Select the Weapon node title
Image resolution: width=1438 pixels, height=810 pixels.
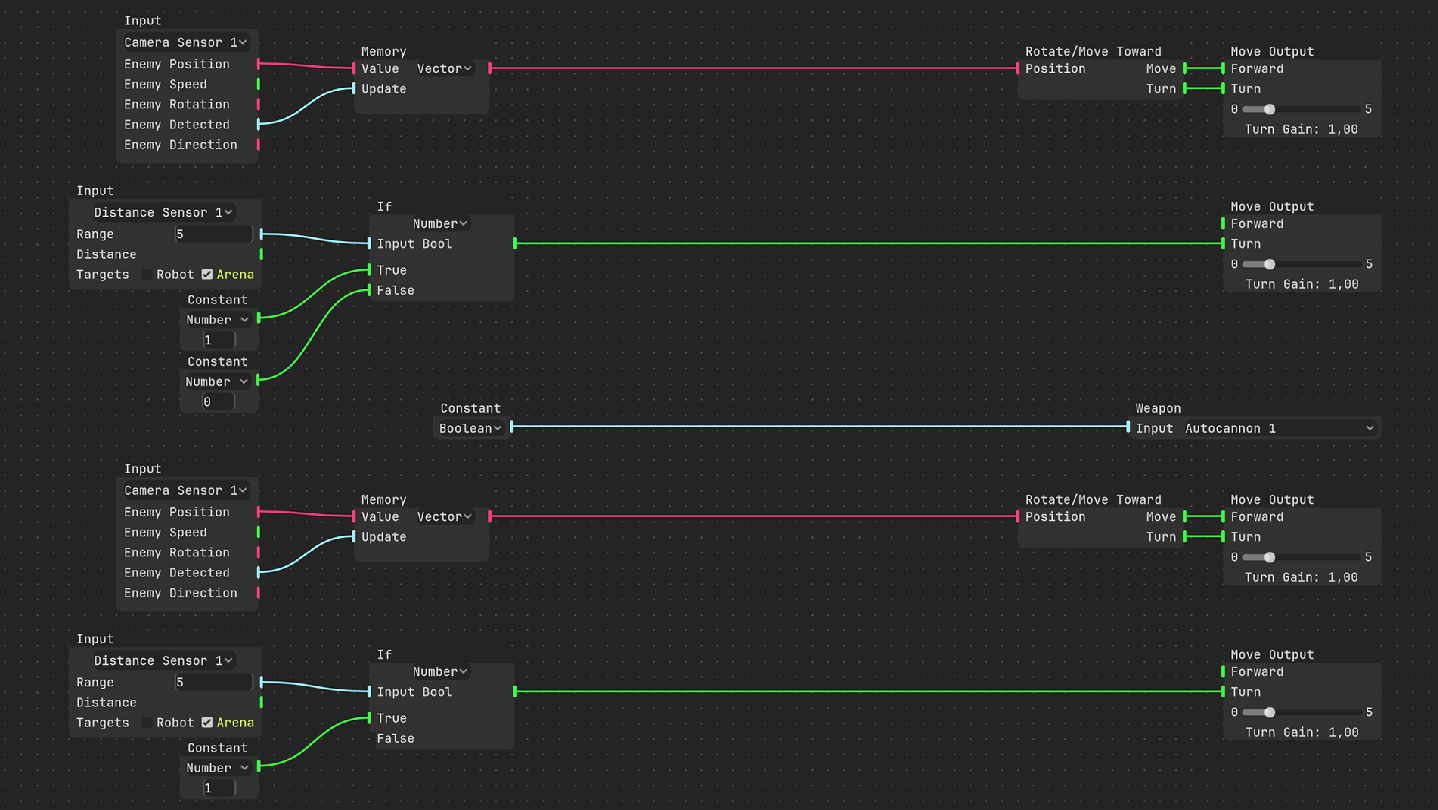click(x=1158, y=408)
